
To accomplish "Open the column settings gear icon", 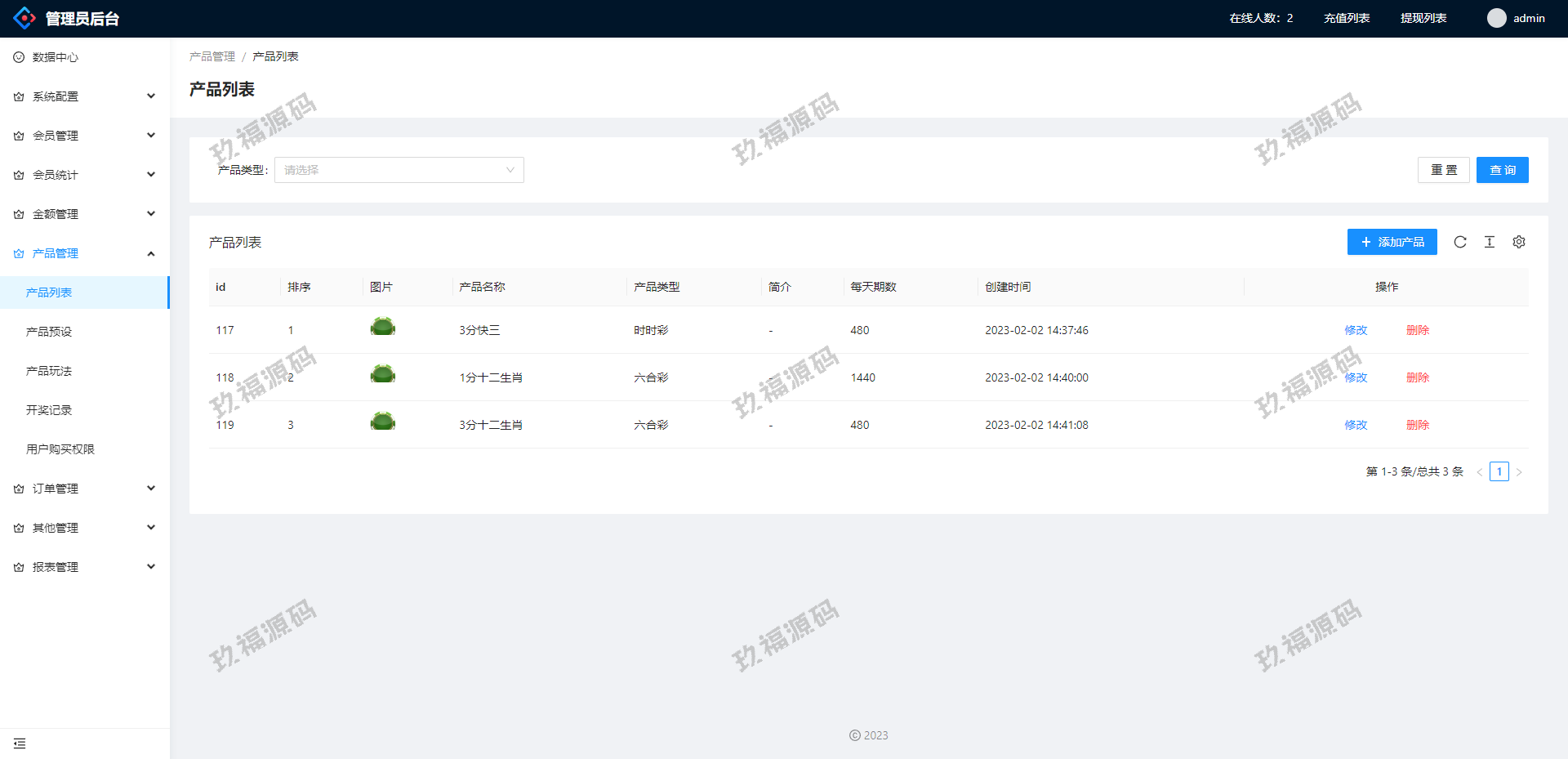I will 1519,242.
